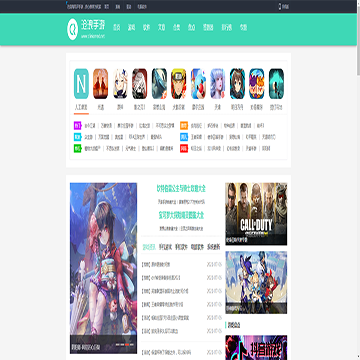Click the page vertical scrollbar
The height and width of the screenshot is (360, 360).
[358, 180]
